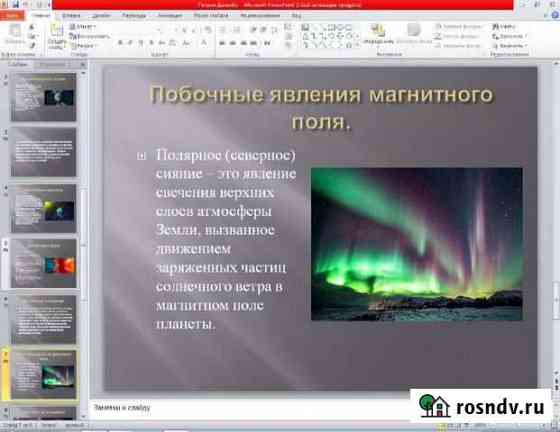560x432 pixels.
Task: Click the Cut scissors icon
Action: pos(32,27)
